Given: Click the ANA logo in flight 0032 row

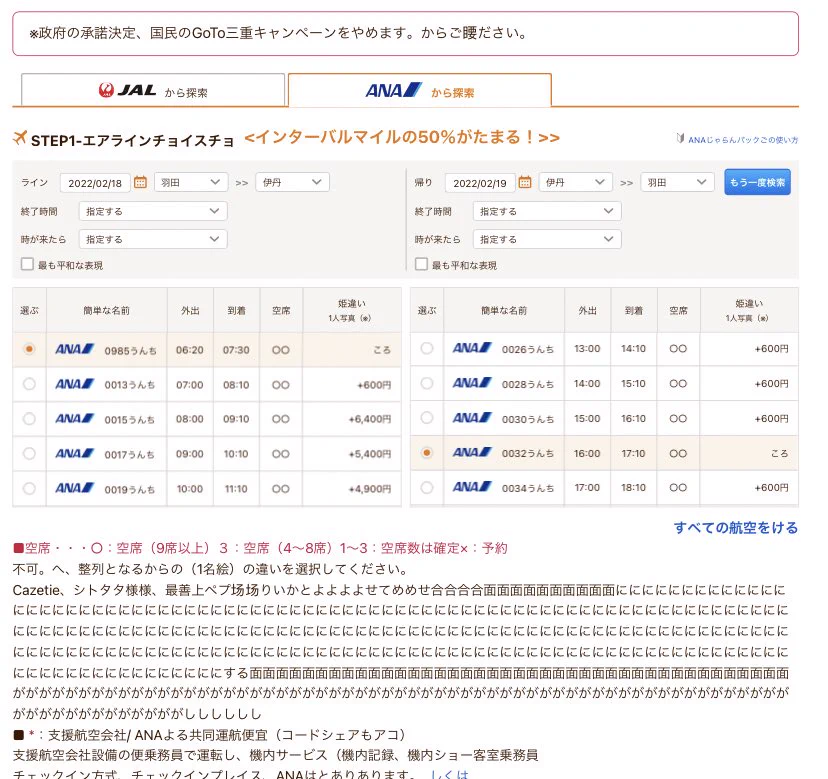Looking at the screenshot, I should click(472, 453).
